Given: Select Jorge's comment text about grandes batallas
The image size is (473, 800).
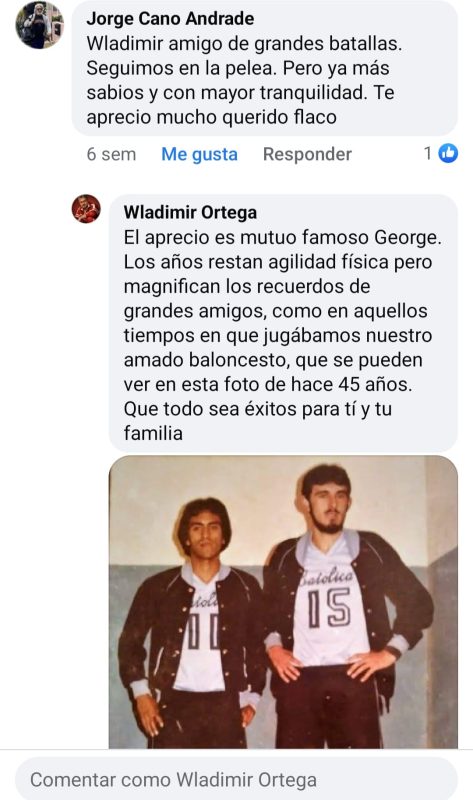Looking at the screenshot, I should click(x=244, y=80).
